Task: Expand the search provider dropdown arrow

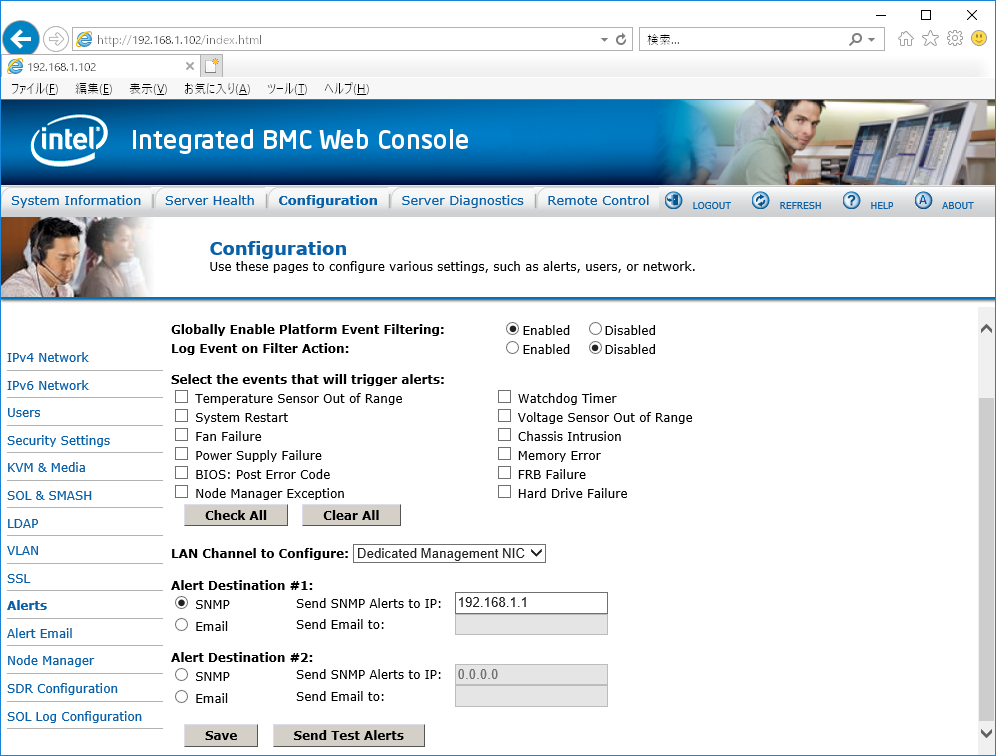Action: tap(872, 39)
